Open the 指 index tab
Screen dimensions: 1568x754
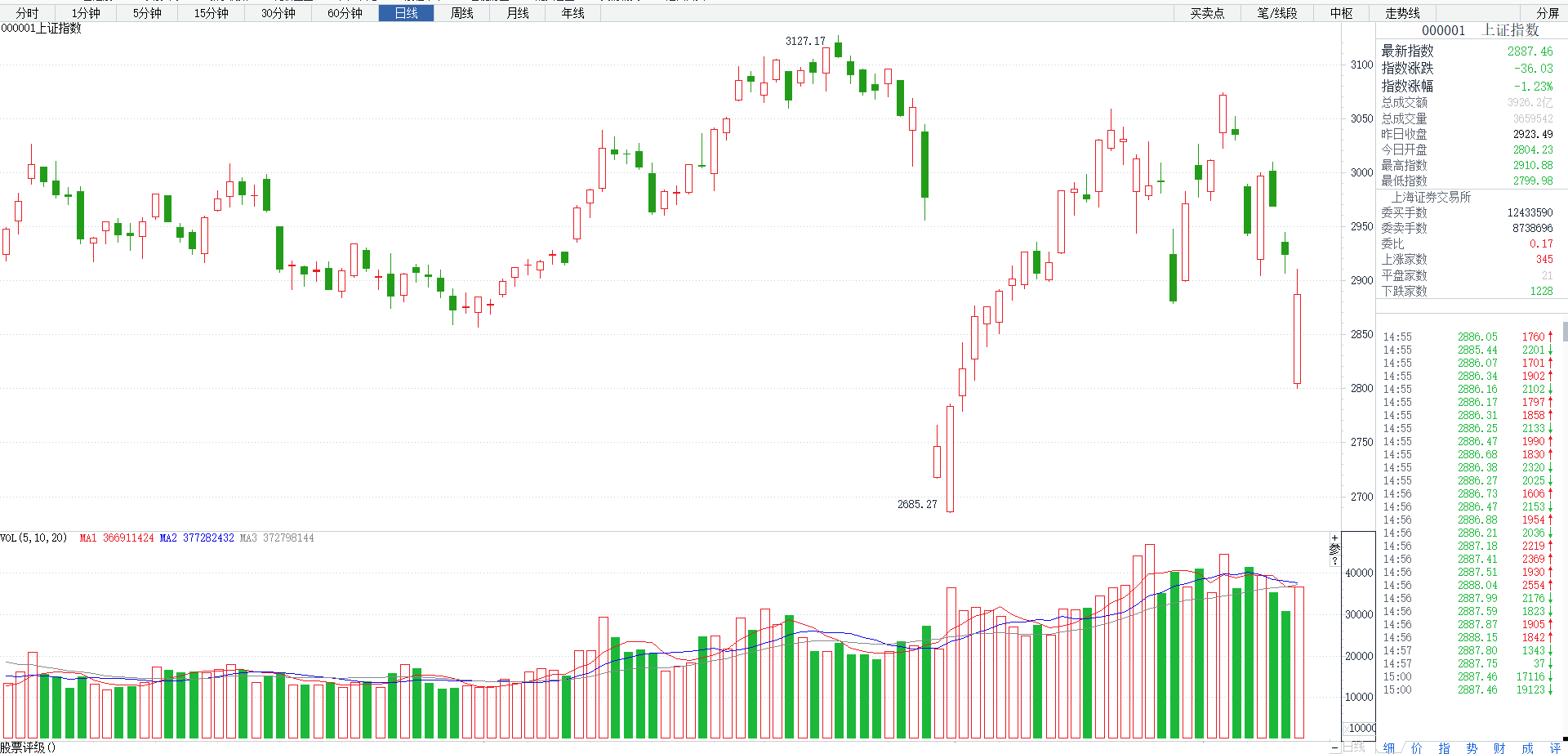tap(1444, 747)
